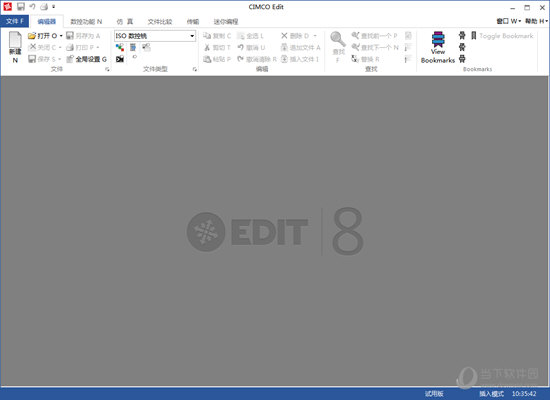Open 全局设置 G global settings

86,59
